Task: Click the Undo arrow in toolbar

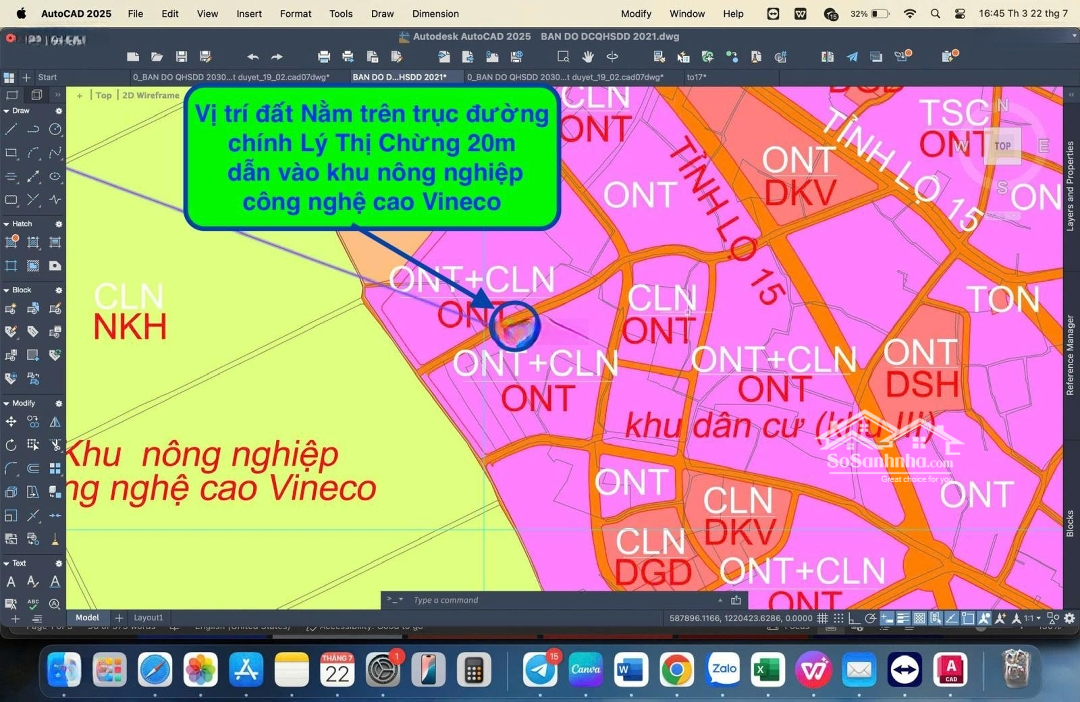Action: (x=252, y=57)
